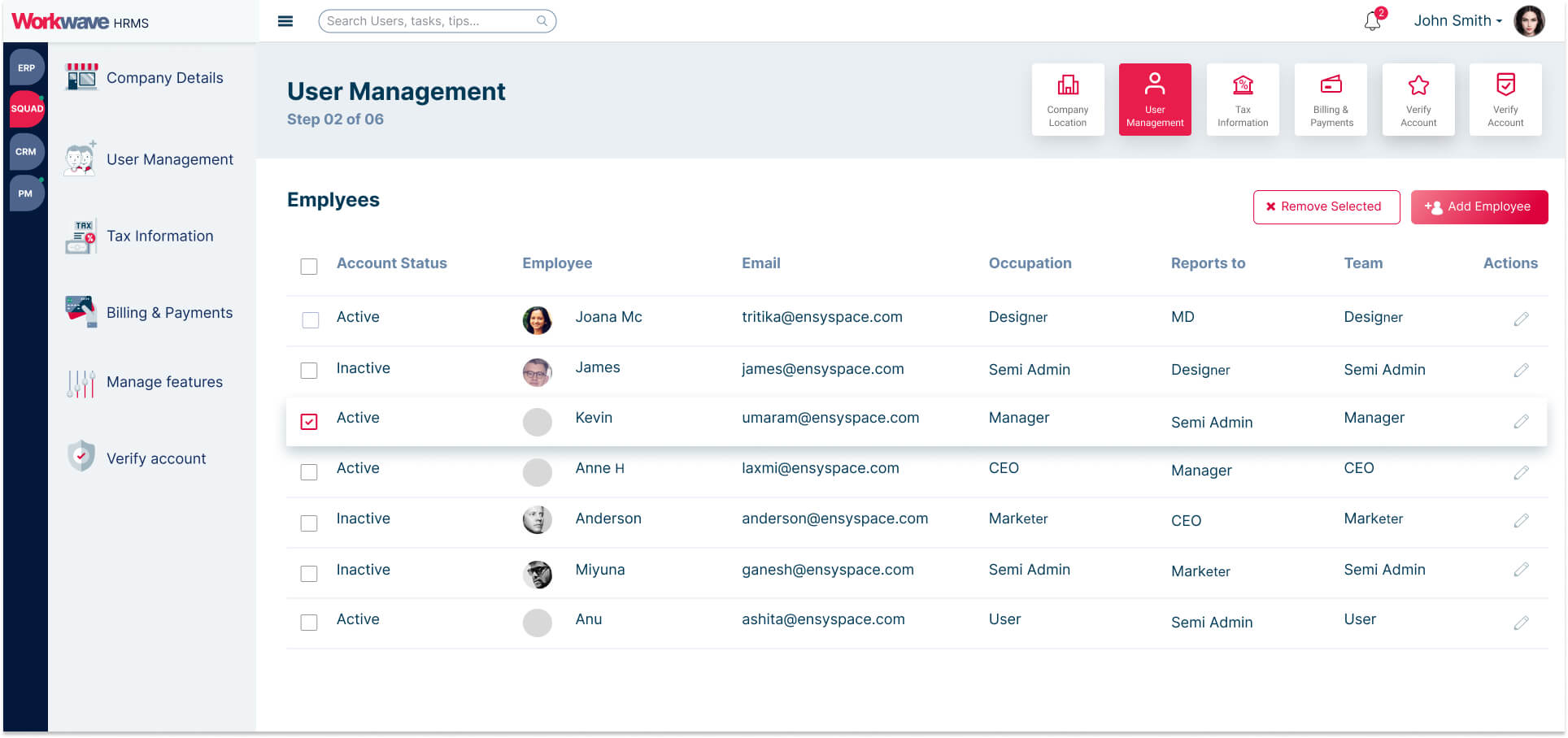Open Billing & Payments step icon

[1331, 100]
